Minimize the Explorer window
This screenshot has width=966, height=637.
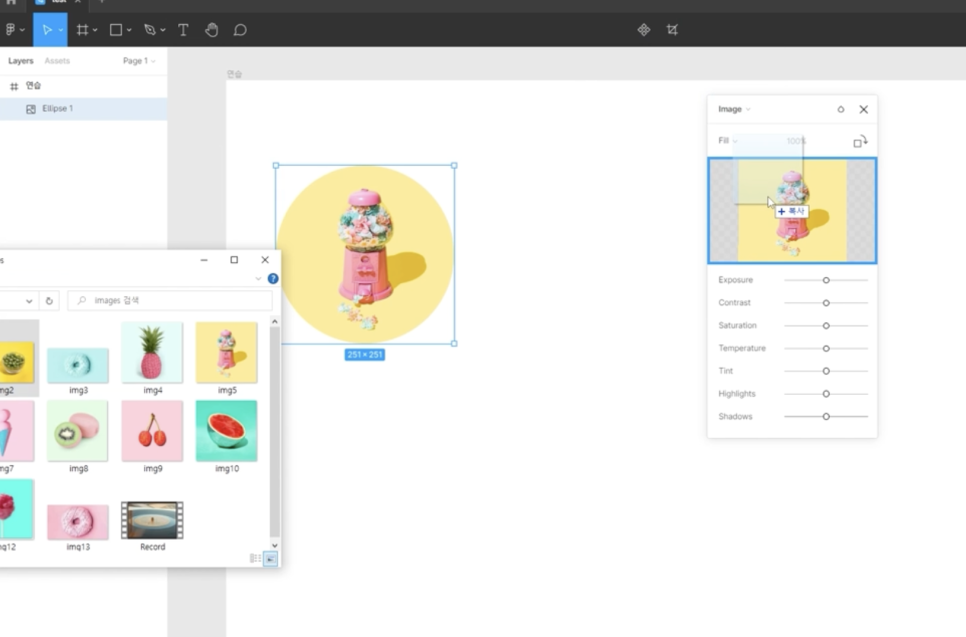coord(204,260)
